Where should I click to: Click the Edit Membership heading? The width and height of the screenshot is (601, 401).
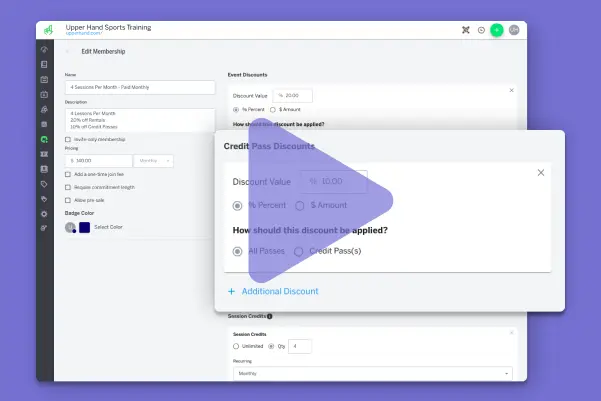103,51
